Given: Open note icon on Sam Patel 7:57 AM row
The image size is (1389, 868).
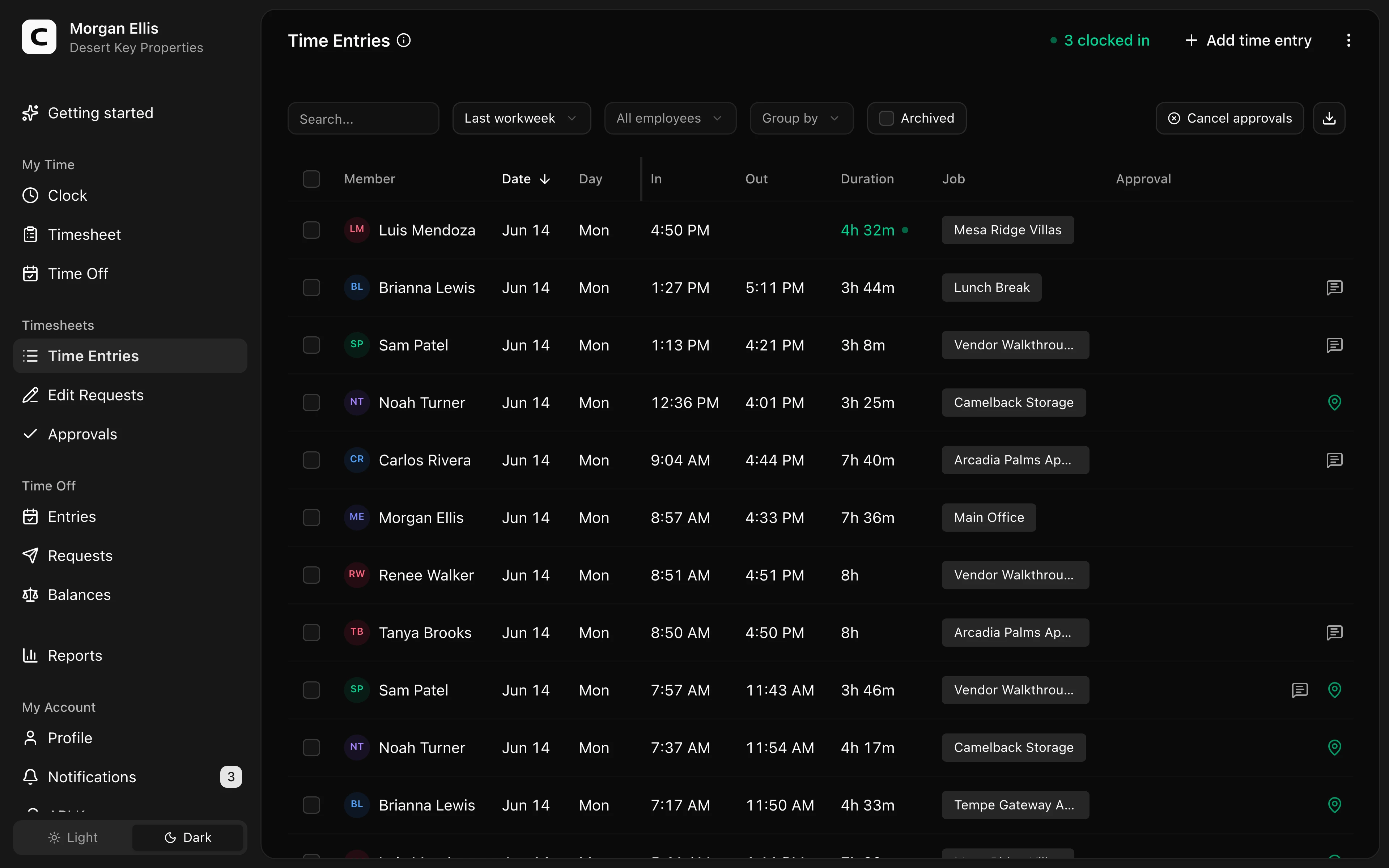Looking at the screenshot, I should coord(1299,690).
